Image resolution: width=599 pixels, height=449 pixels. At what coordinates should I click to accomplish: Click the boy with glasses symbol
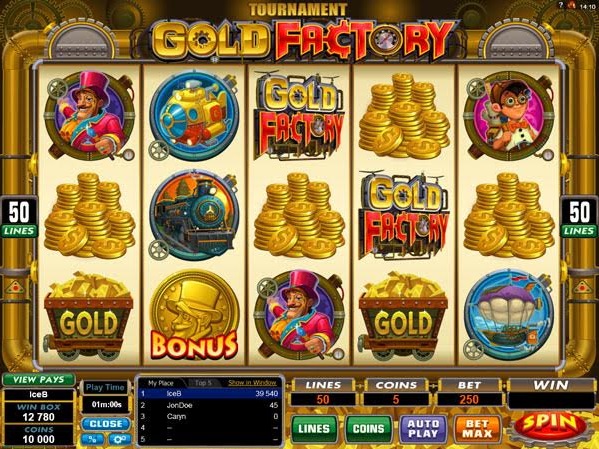[x=508, y=115]
